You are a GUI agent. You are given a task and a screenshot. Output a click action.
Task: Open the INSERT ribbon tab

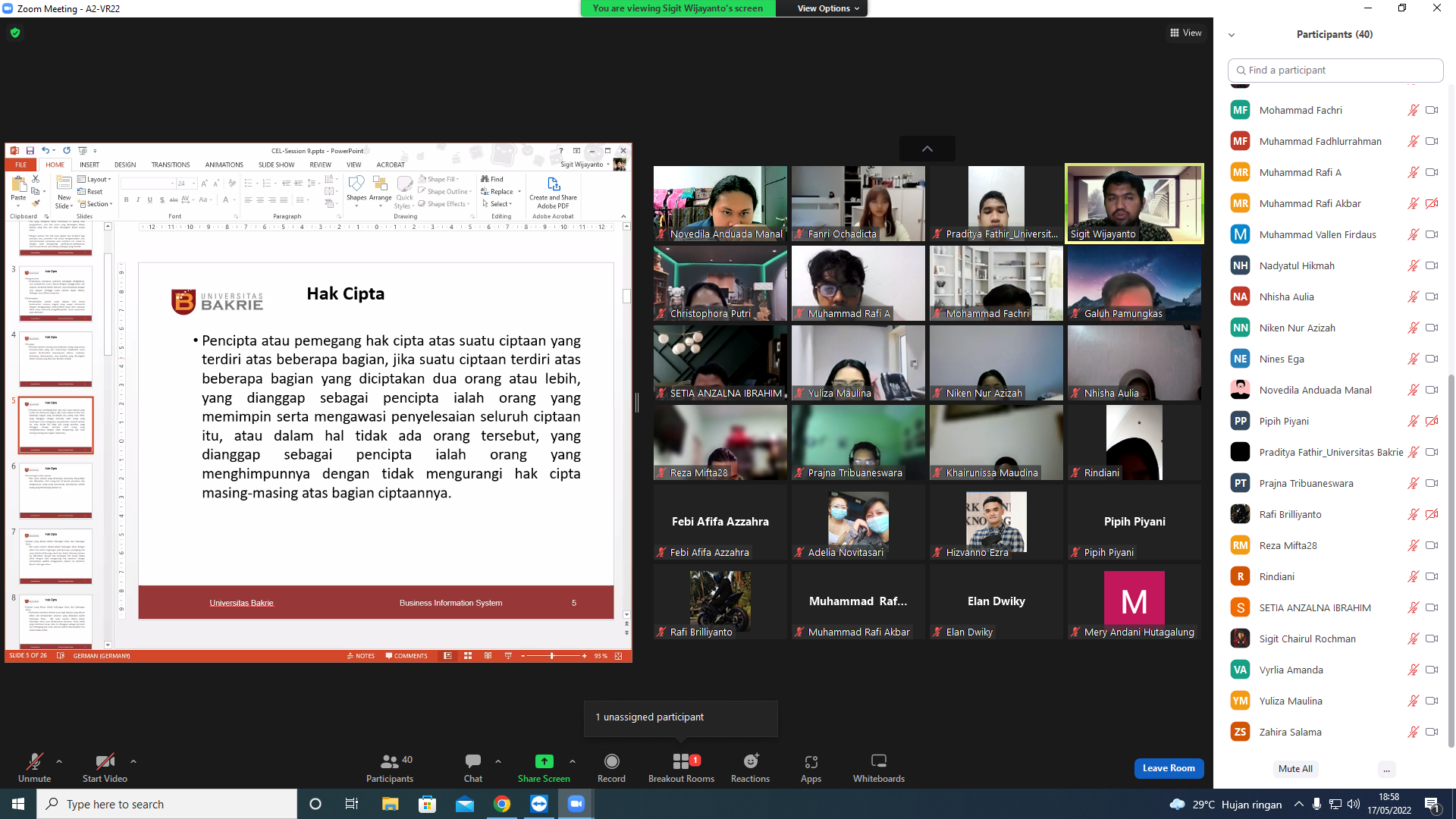point(89,165)
